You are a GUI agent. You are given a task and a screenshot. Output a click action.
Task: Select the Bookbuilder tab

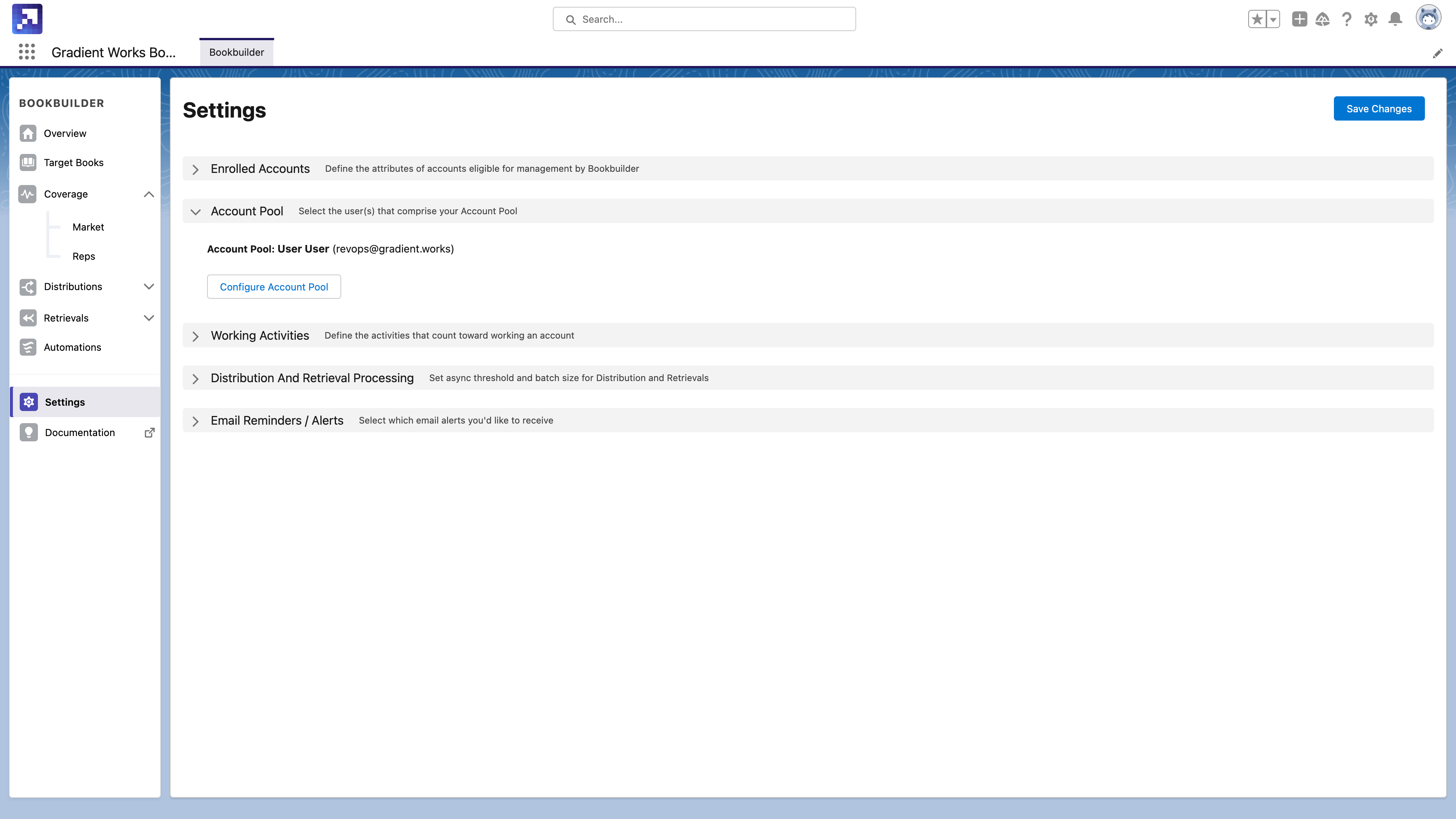(236, 52)
